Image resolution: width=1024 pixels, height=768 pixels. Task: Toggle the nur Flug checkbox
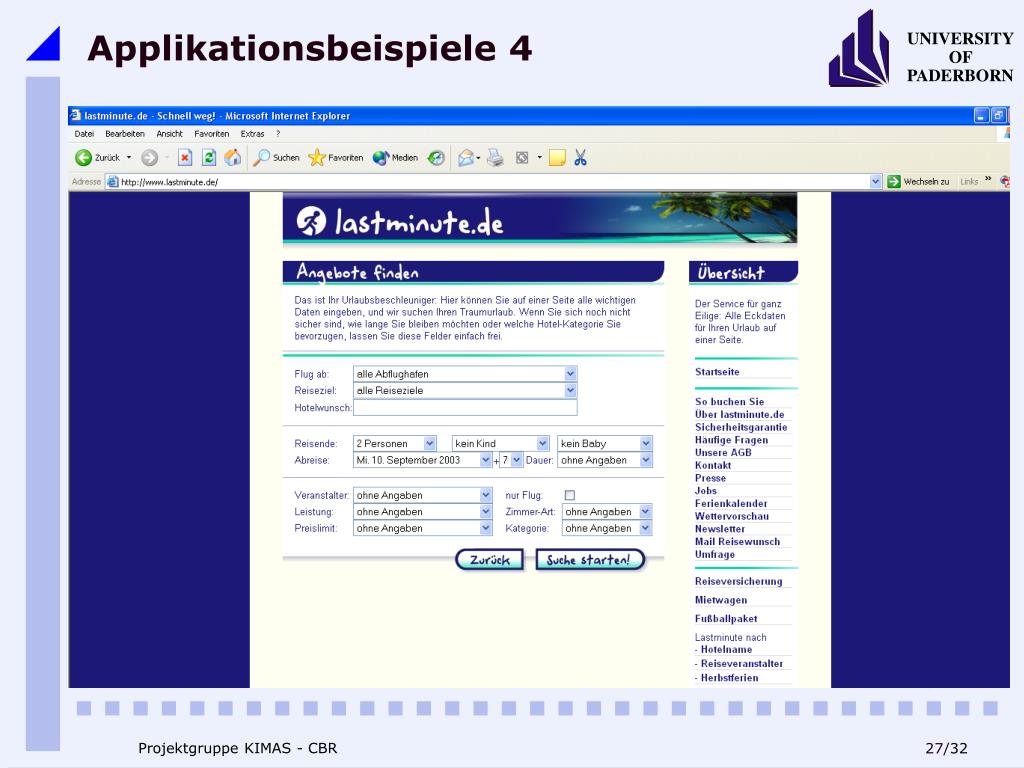569,495
